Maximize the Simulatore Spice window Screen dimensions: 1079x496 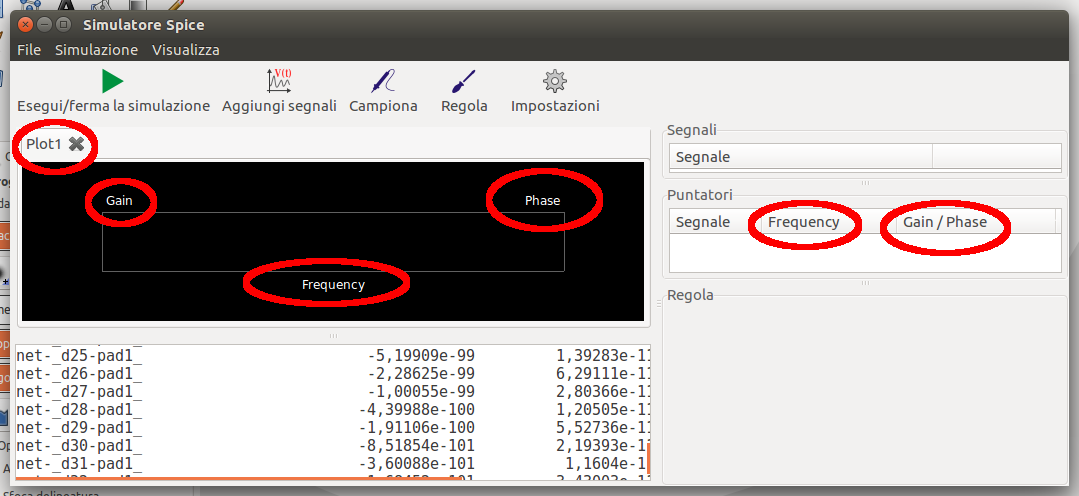point(63,24)
